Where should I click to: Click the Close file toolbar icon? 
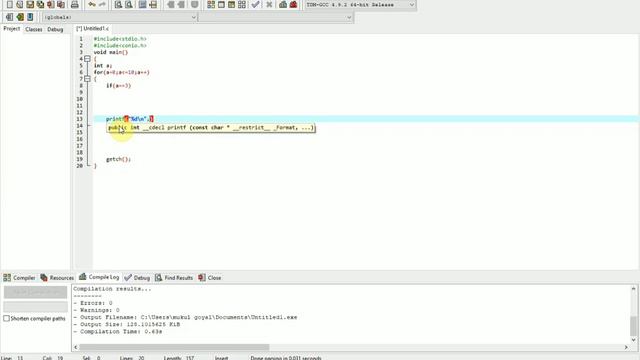(51, 4)
